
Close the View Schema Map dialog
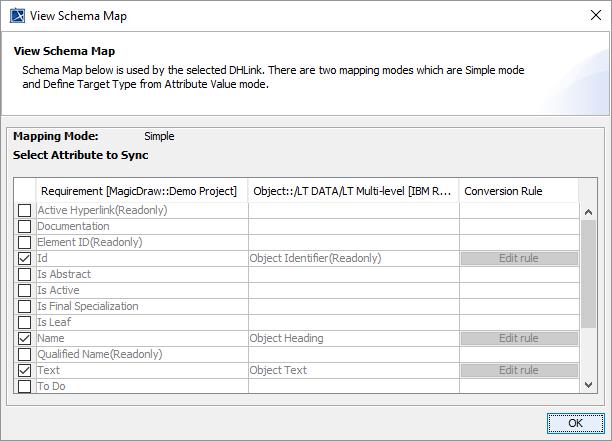click(589, 16)
